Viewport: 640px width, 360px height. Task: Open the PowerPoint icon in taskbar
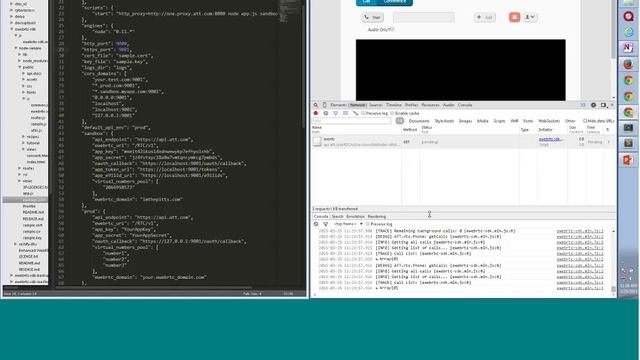pyautogui.click(x=628, y=160)
